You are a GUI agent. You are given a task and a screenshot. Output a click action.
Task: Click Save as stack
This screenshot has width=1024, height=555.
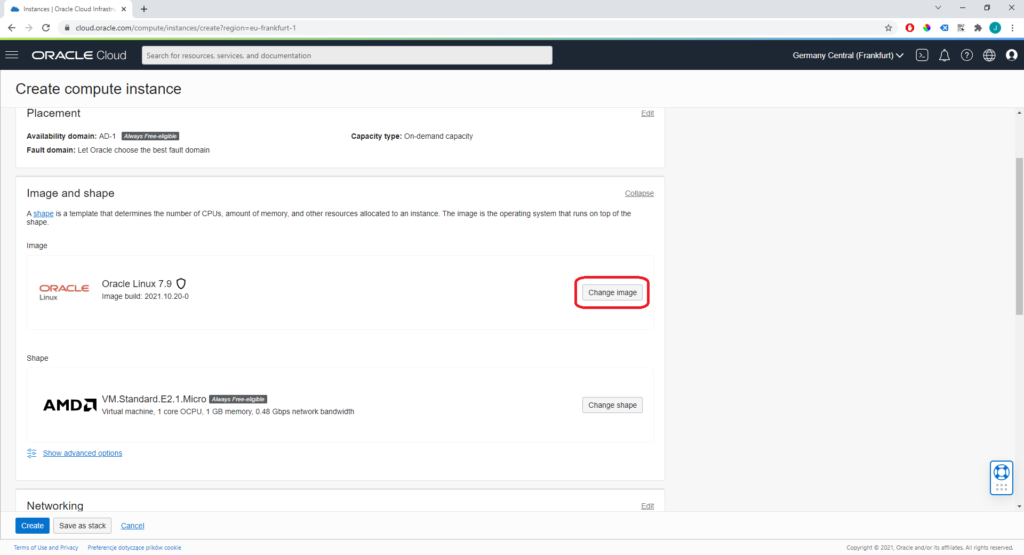pos(82,526)
